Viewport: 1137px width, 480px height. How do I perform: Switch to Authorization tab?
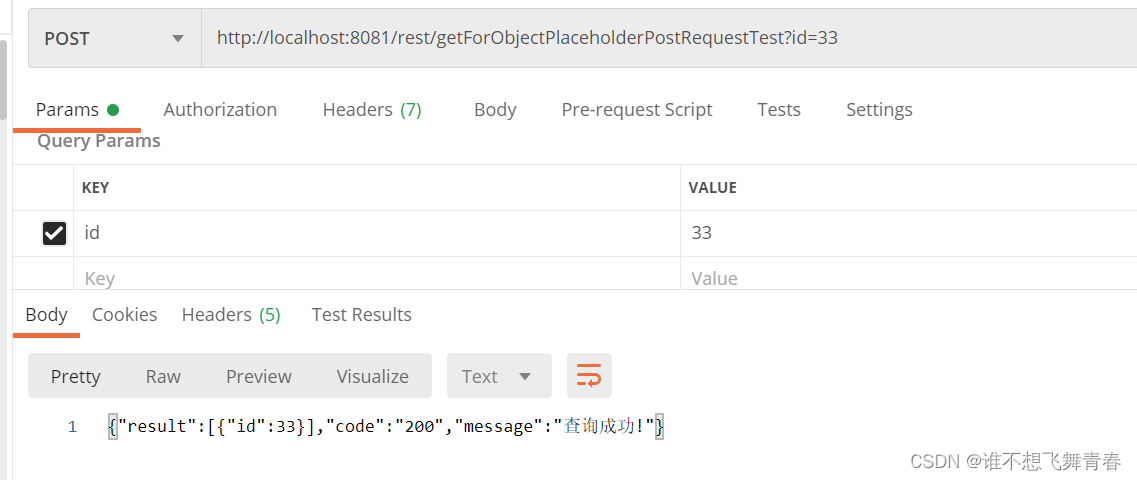coord(220,109)
